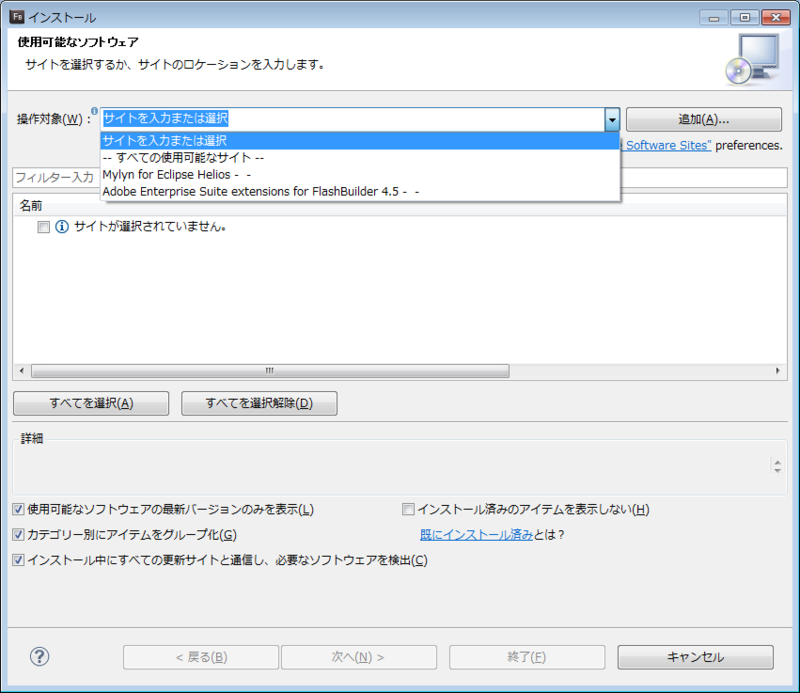The height and width of the screenshot is (693, 800).
Task: Click the help question mark icon
Action: coord(39,656)
